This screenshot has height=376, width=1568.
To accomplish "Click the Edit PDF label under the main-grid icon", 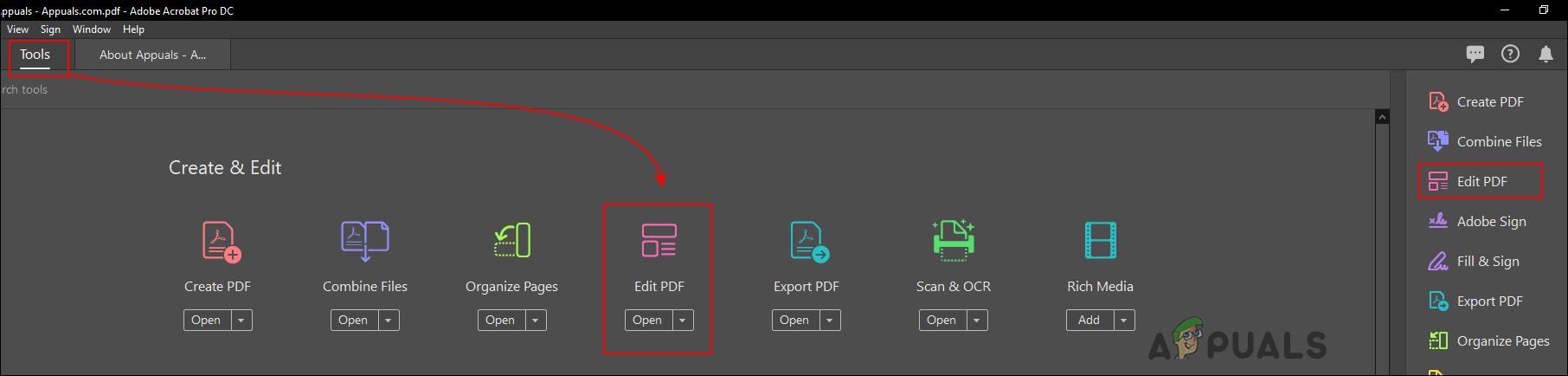I will tap(659, 286).
